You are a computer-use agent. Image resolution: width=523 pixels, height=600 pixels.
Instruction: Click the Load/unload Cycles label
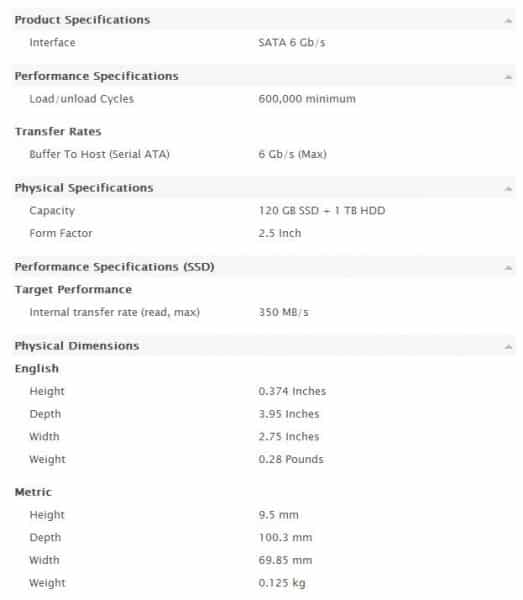click(81, 99)
